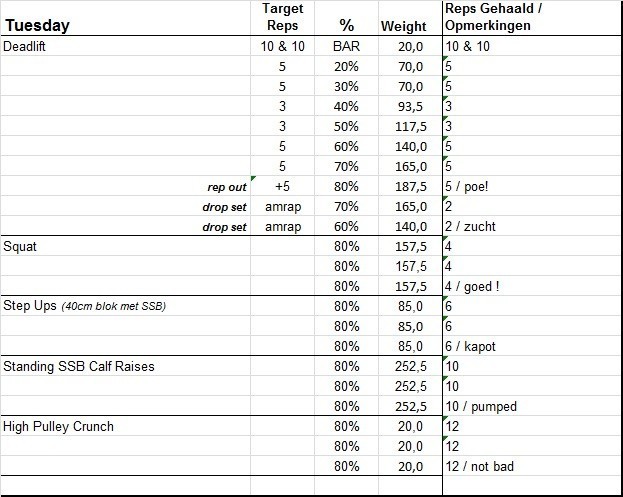Select the '6 / kapot' remark cell
This screenshot has height=497, width=623.
[x=470, y=346]
